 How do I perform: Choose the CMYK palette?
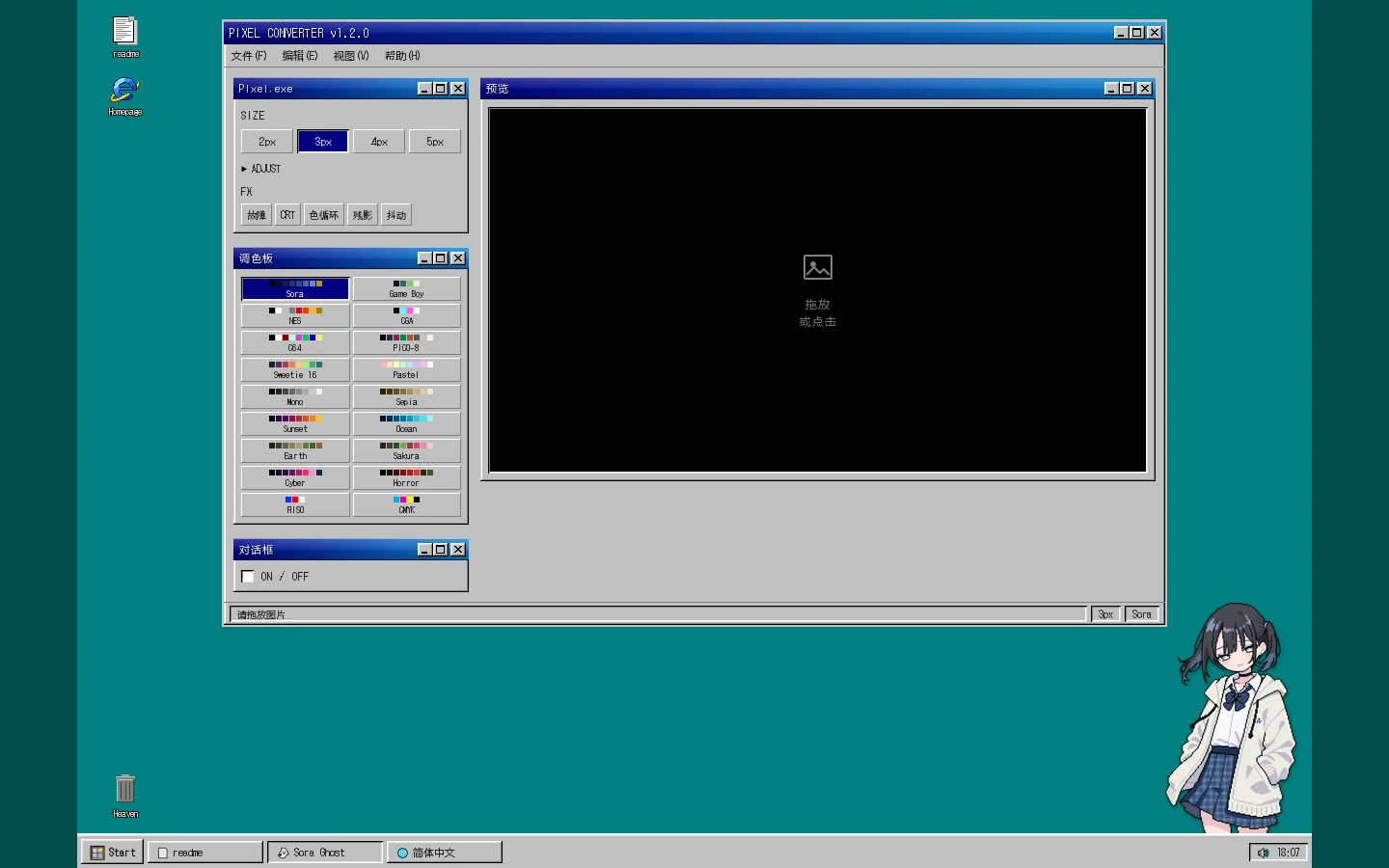pyautogui.click(x=407, y=504)
